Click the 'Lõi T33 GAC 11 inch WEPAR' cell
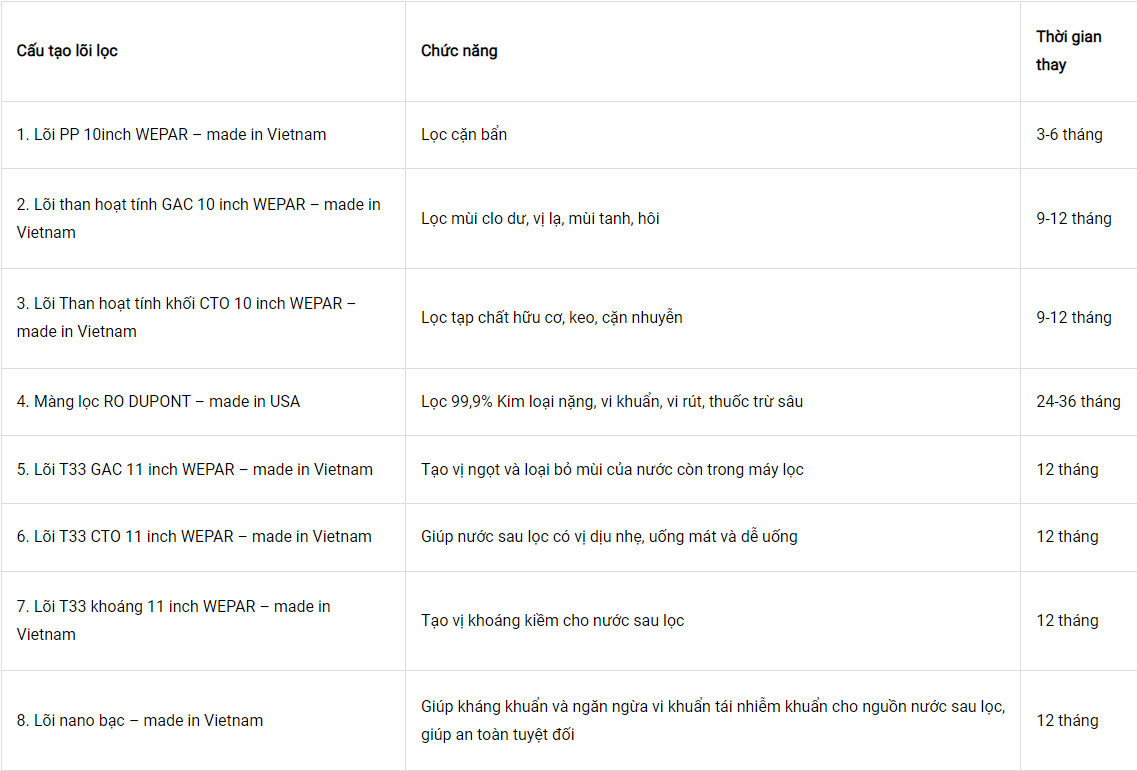 [x=194, y=469]
